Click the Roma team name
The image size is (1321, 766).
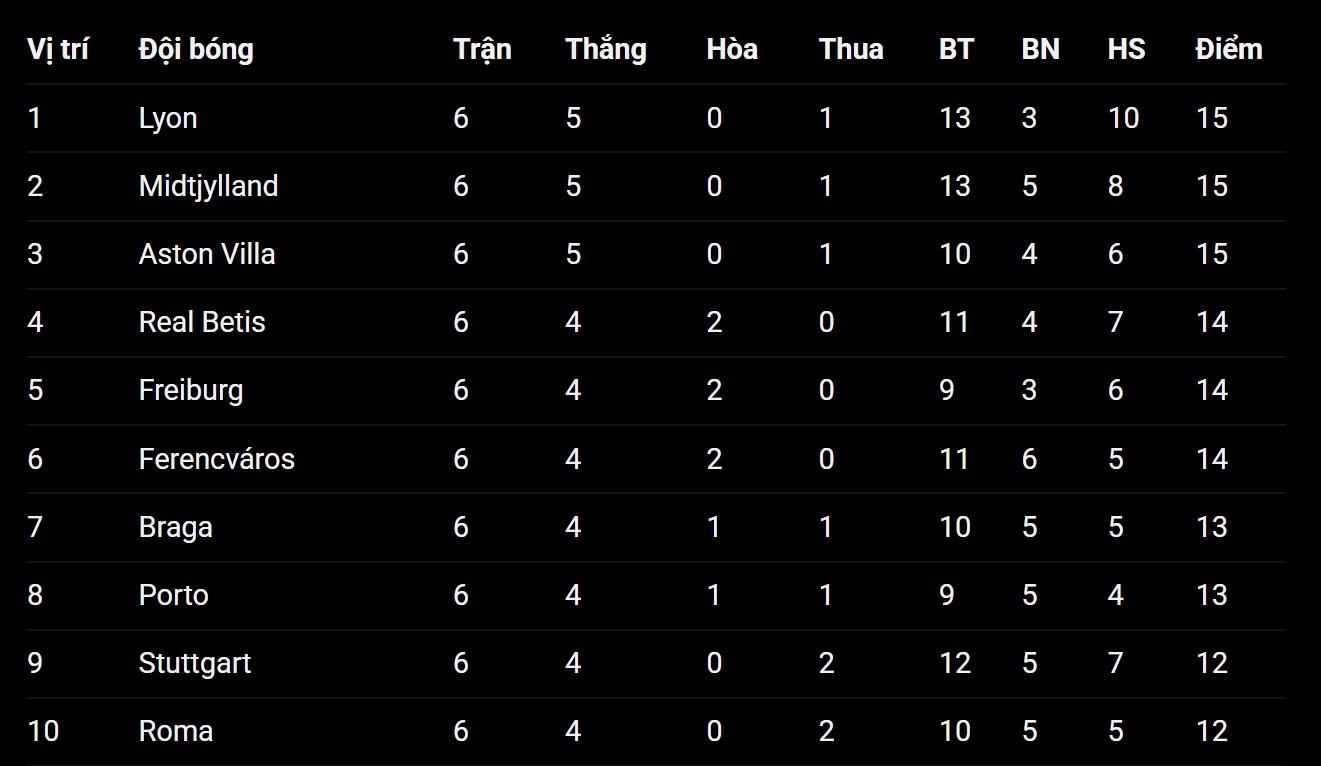tap(176, 731)
